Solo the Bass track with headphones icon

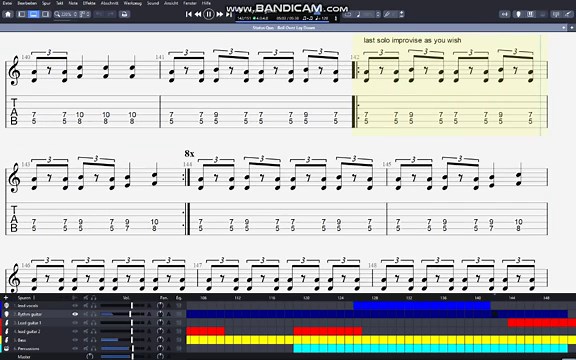click(94, 340)
